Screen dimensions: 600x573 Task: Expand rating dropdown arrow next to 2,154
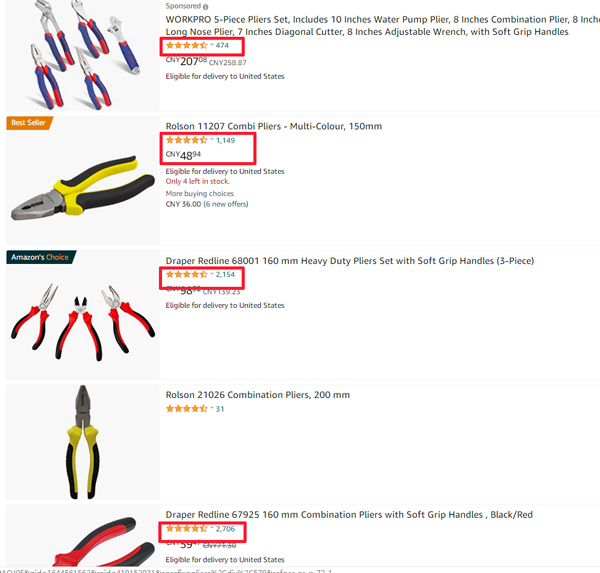212,274
